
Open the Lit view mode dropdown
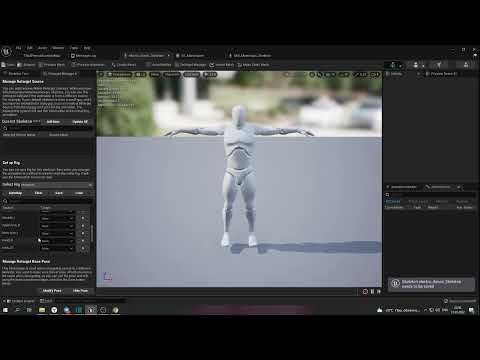pyautogui.click(x=141, y=74)
